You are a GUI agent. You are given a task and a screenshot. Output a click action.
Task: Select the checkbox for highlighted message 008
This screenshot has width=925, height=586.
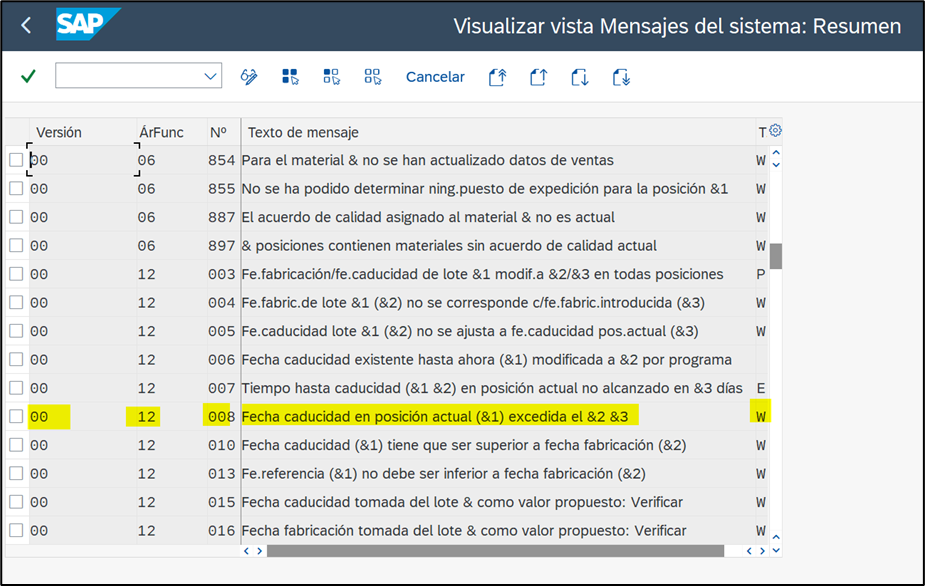pyautogui.click(x=16, y=416)
